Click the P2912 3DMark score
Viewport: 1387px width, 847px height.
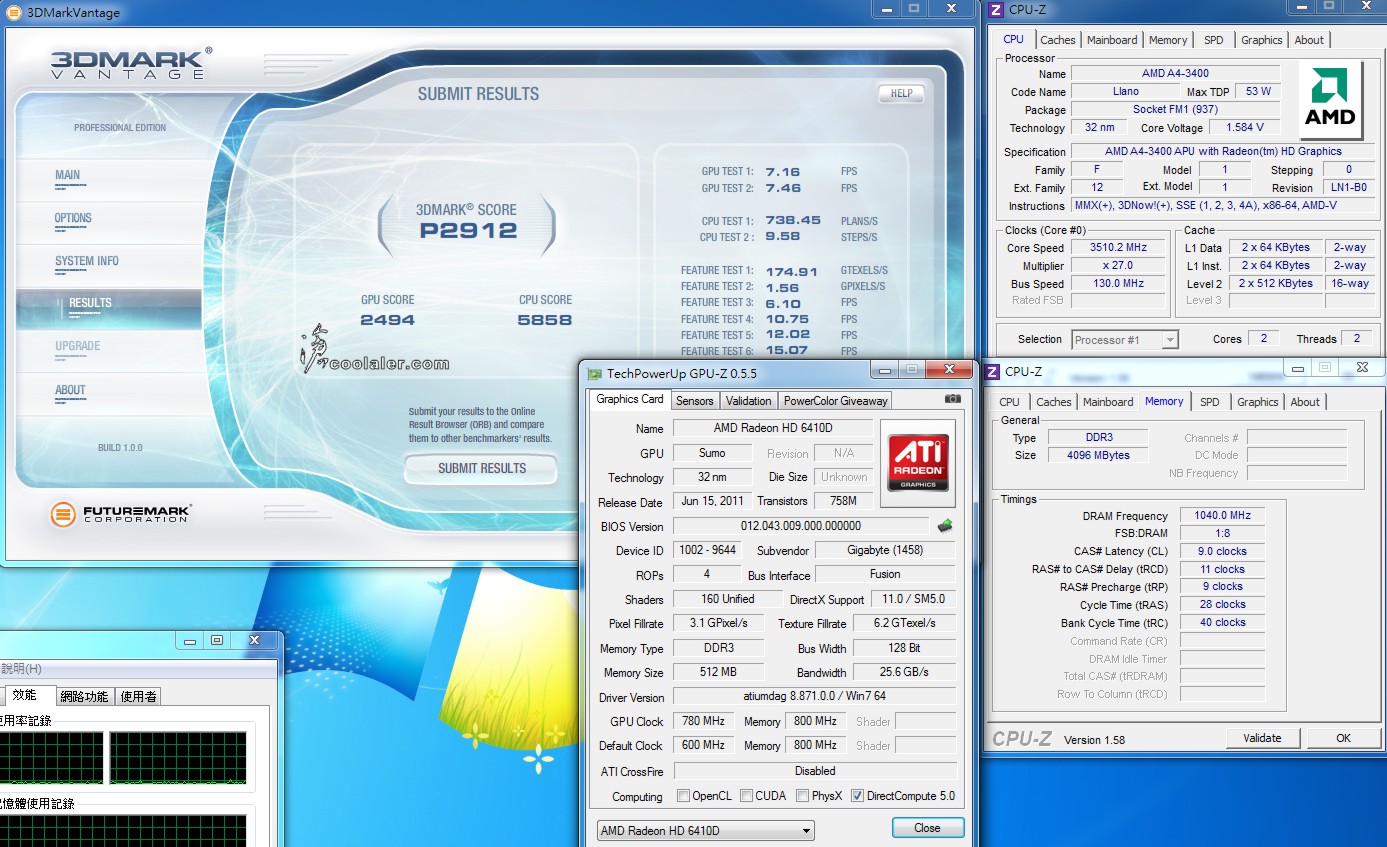coord(468,231)
